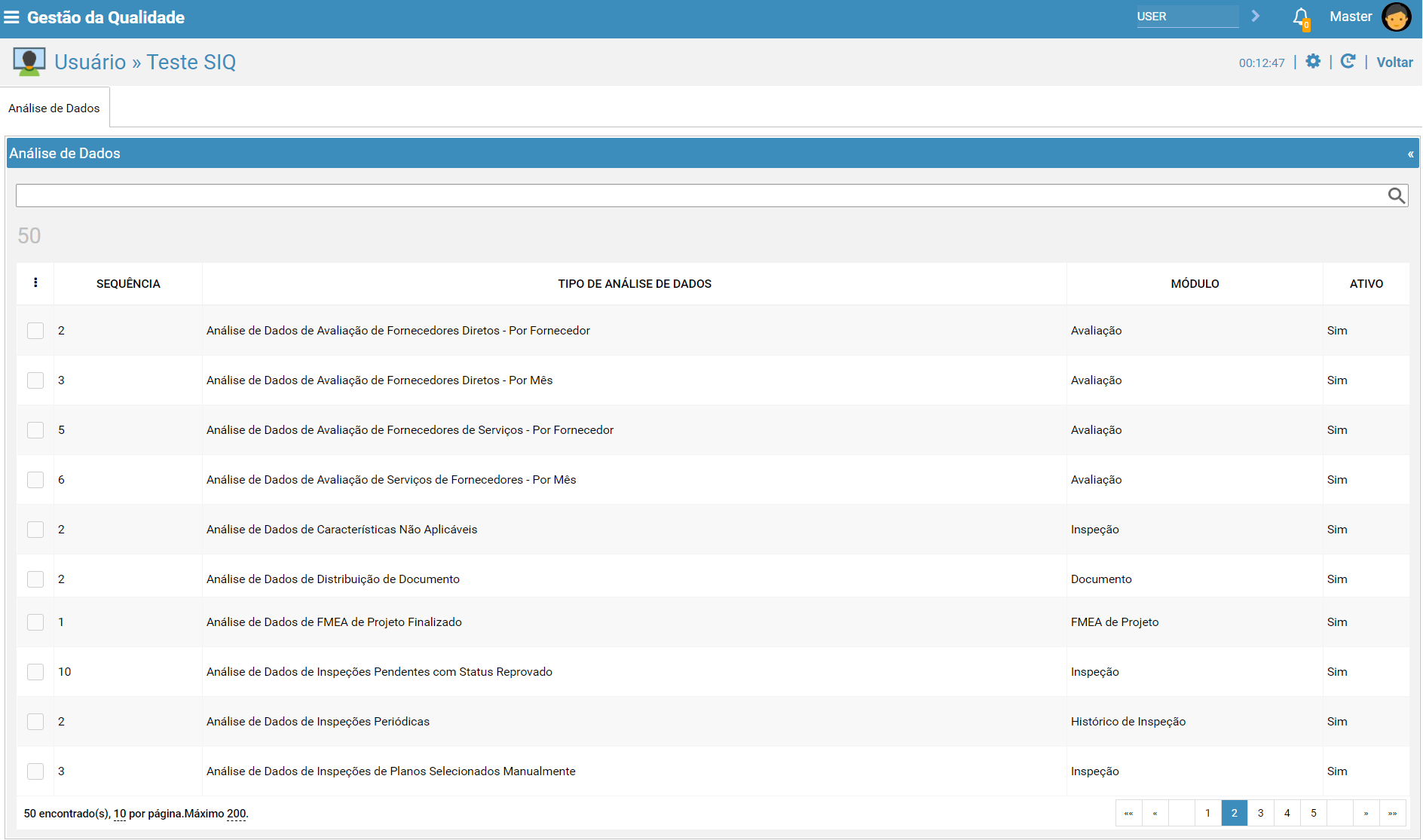Screen dimensions: 1423x840
Task: Open the Master user avatar
Action: [1396, 17]
